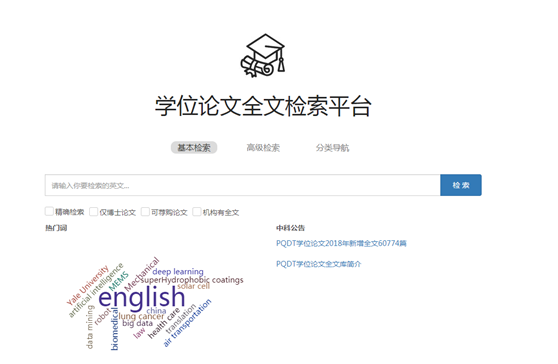Select the 基本检索 tab
The width and height of the screenshot is (558, 364).
point(194,148)
